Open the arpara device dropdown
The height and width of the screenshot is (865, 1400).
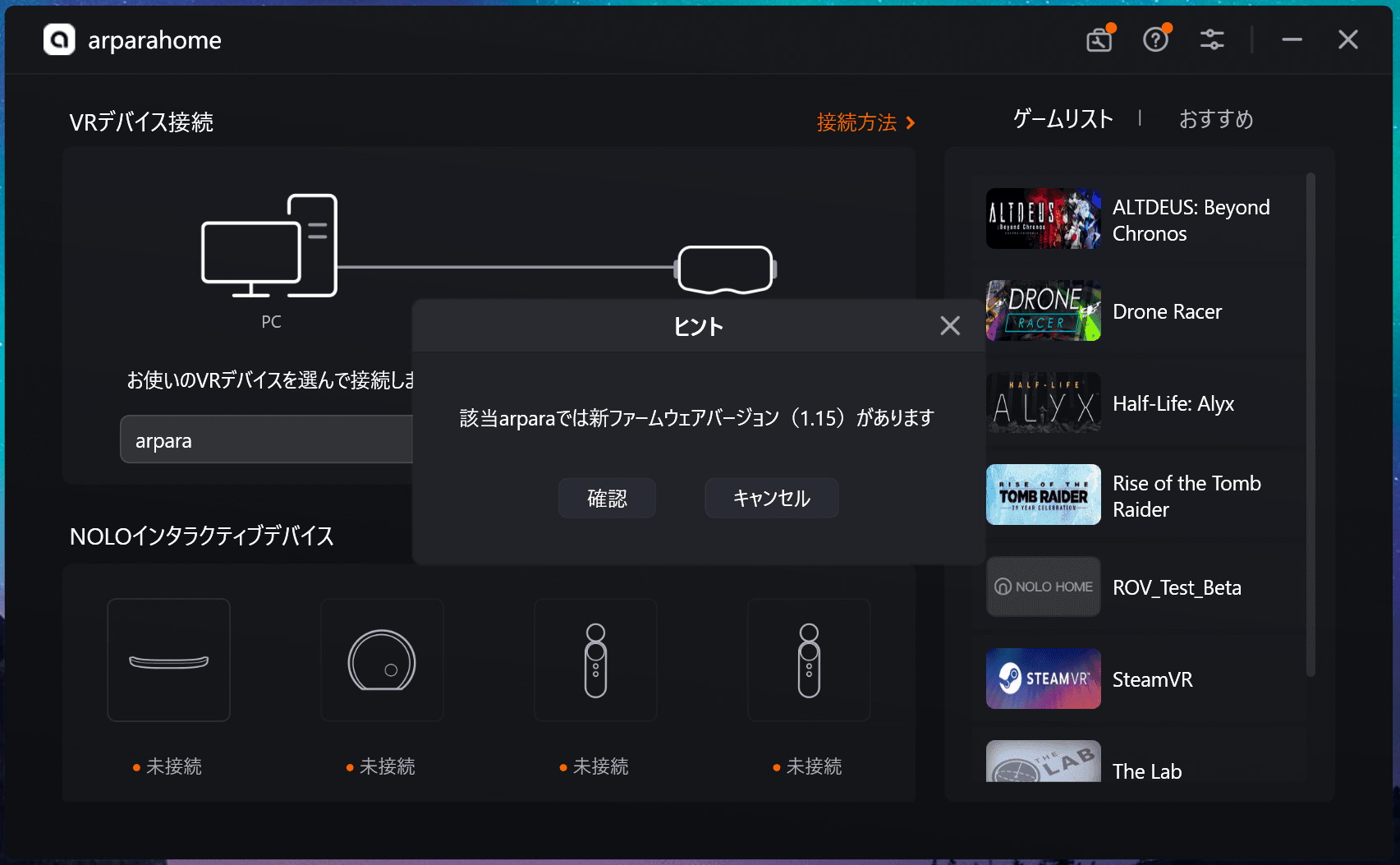point(267,439)
